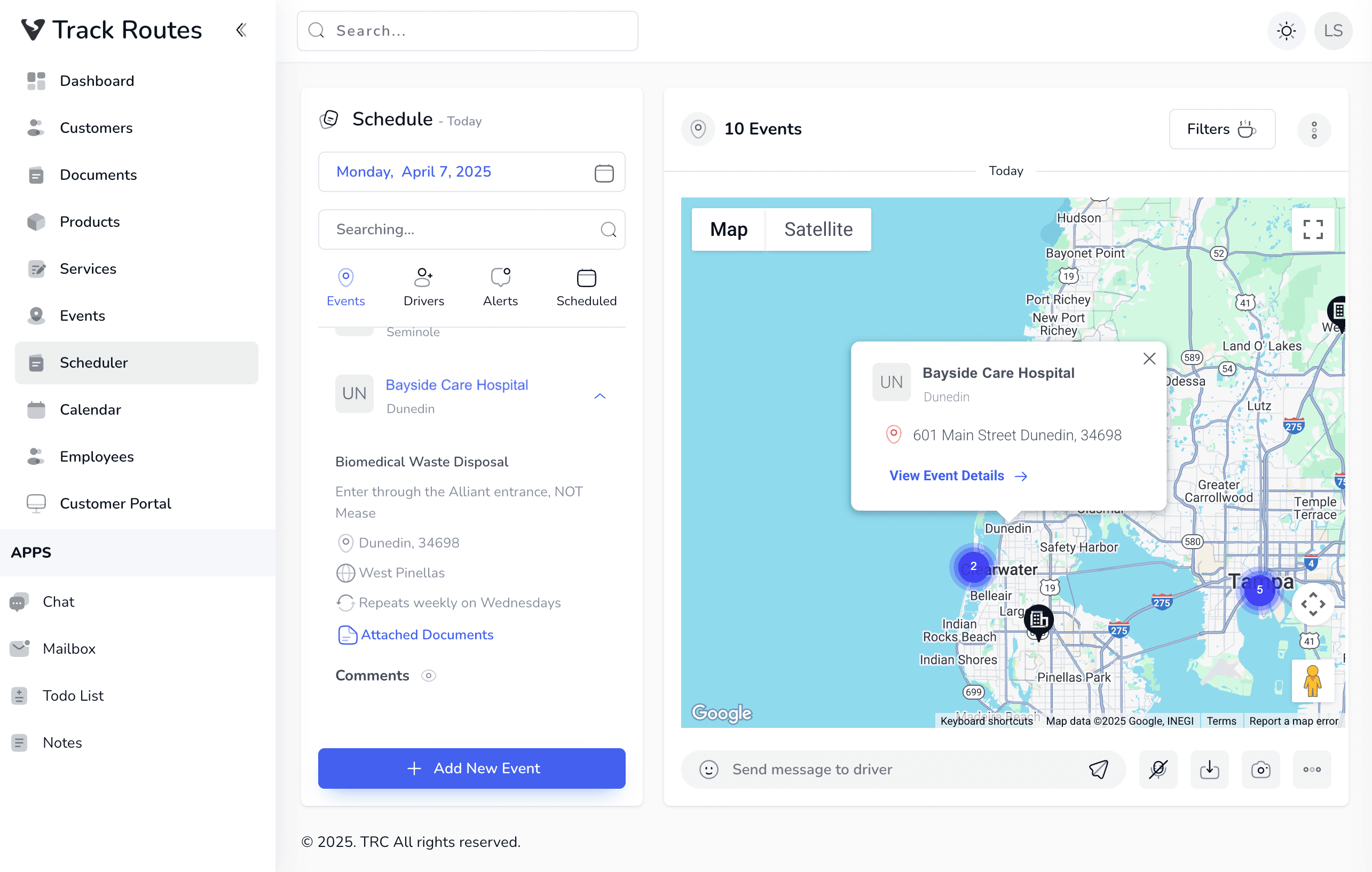Screen dimensions: 1372x872
Task: Open Customer Portal
Action: 137,503
